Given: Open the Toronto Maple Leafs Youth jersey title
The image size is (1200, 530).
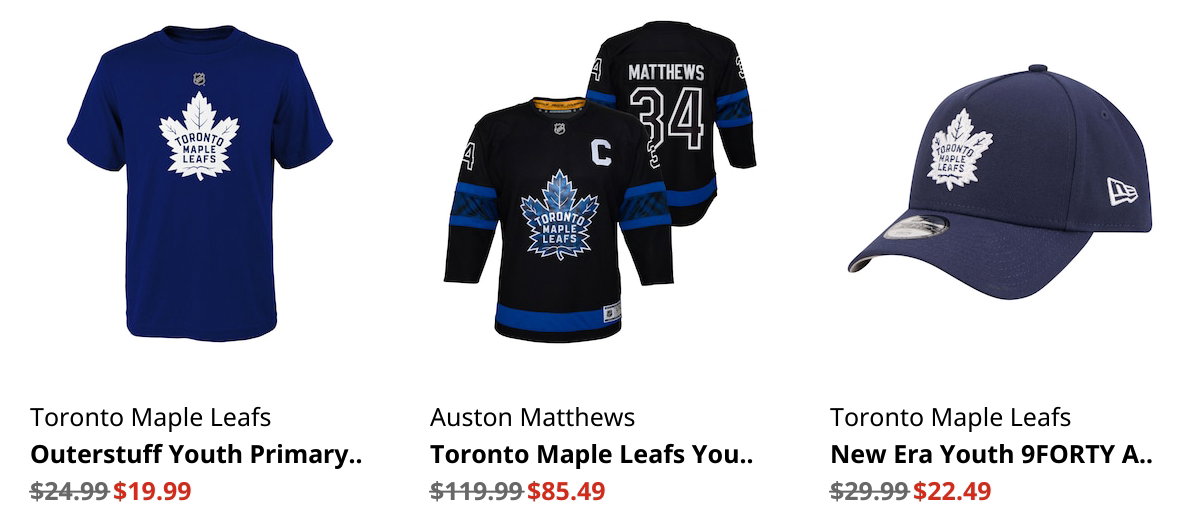Looking at the screenshot, I should pyautogui.click(x=591, y=455).
